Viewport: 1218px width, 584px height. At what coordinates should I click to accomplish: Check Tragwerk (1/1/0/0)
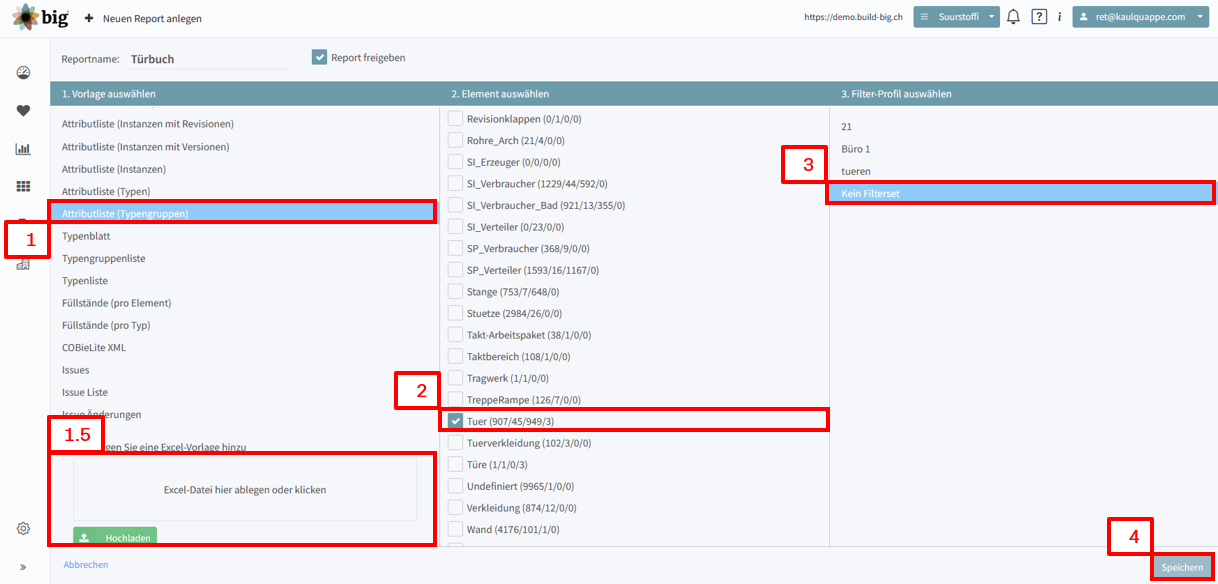pyautogui.click(x=455, y=378)
